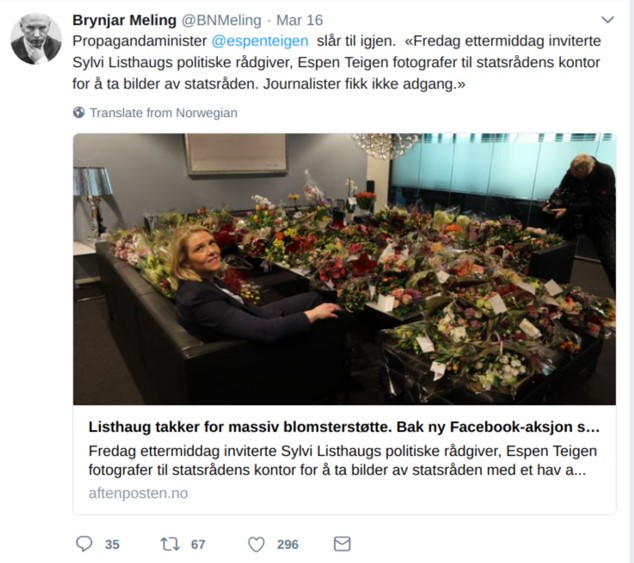
Task: Click the reply speech bubble icon
Action: click(84, 544)
